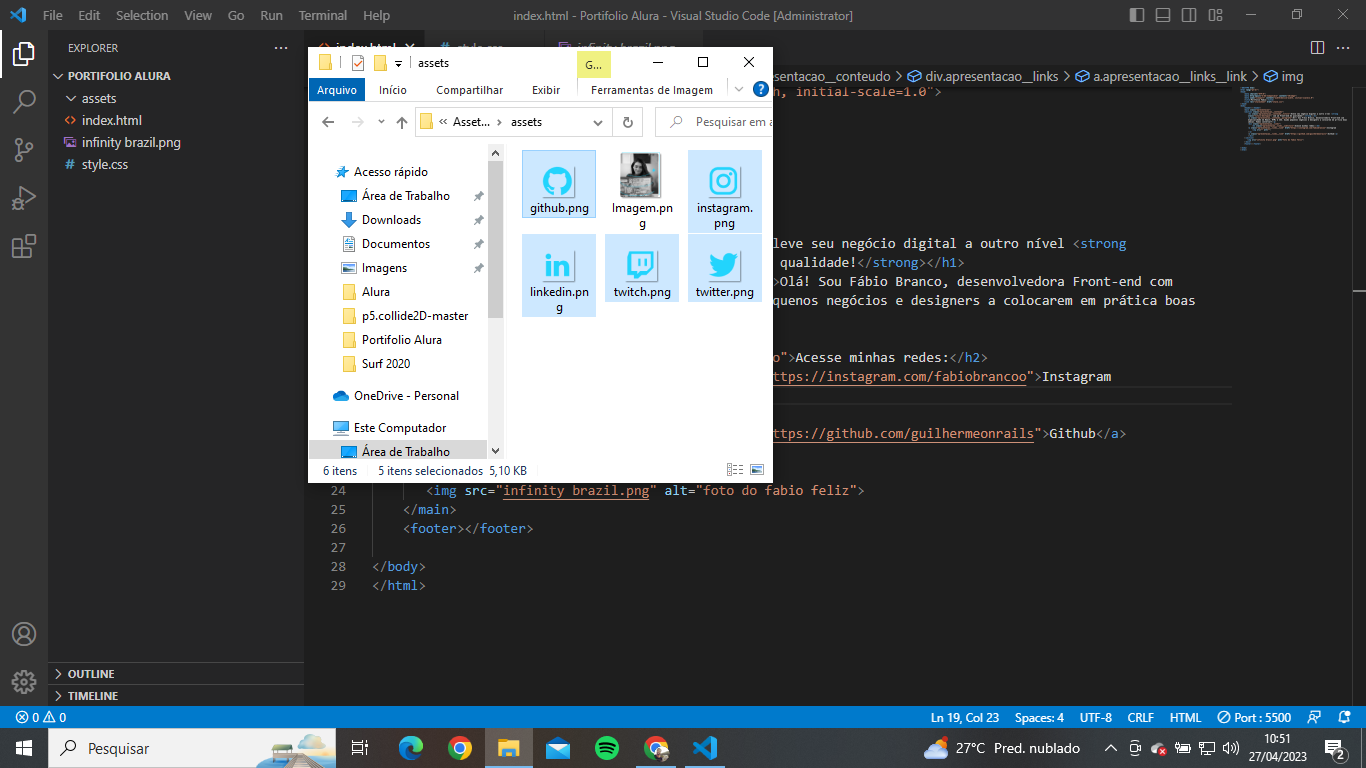
Task: Open the Selection menu in VS Code
Action: click(142, 15)
